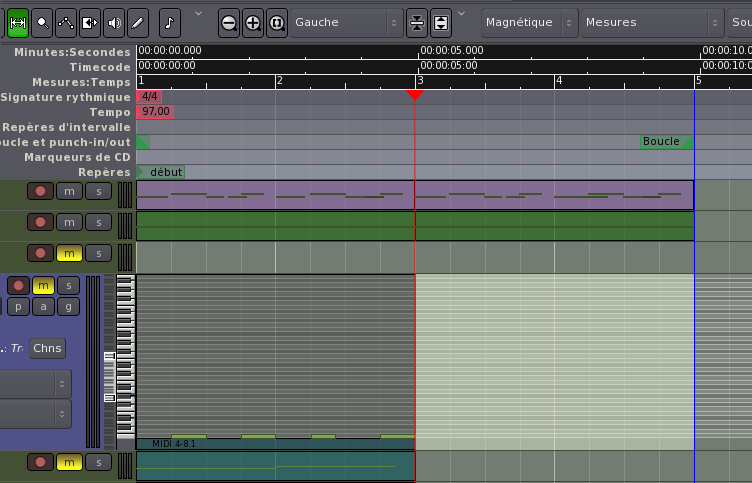Click the expand tracks button
This screenshot has height=483, width=752.
[x=441, y=21]
